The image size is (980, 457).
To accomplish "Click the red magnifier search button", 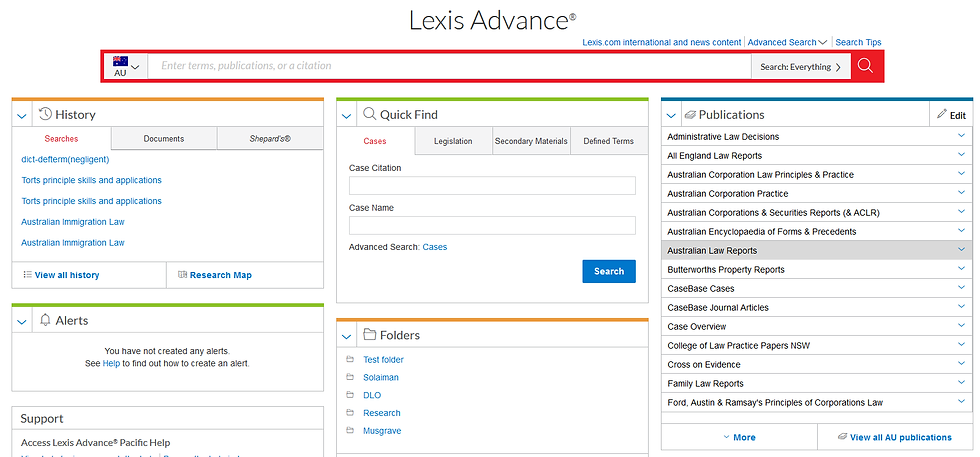I will [865, 66].
